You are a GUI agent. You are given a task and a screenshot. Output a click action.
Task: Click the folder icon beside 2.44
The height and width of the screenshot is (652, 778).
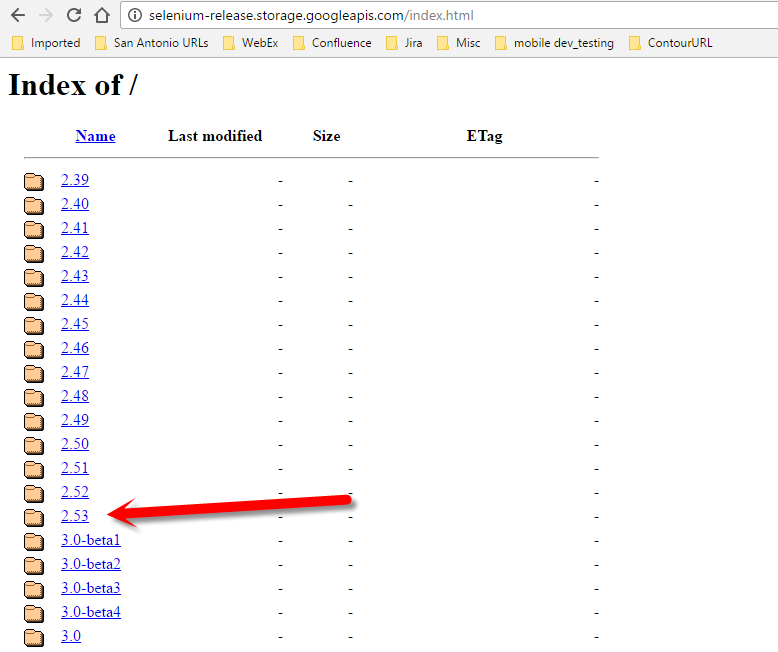coord(34,301)
